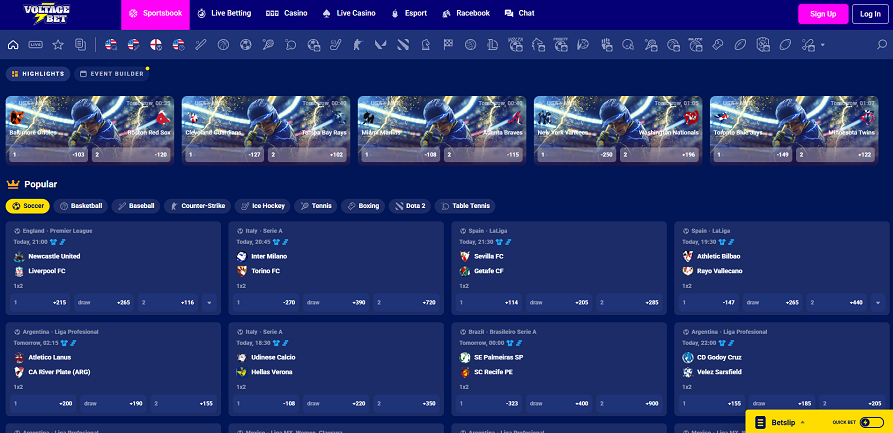Open the Sportsbook tab
This screenshot has width=893, height=433.
[155, 14]
